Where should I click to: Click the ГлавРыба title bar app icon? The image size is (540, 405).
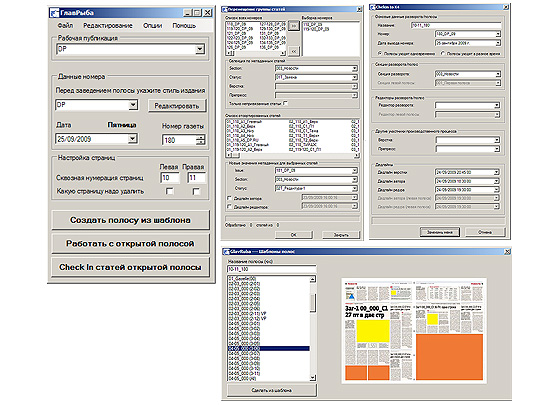[54, 13]
